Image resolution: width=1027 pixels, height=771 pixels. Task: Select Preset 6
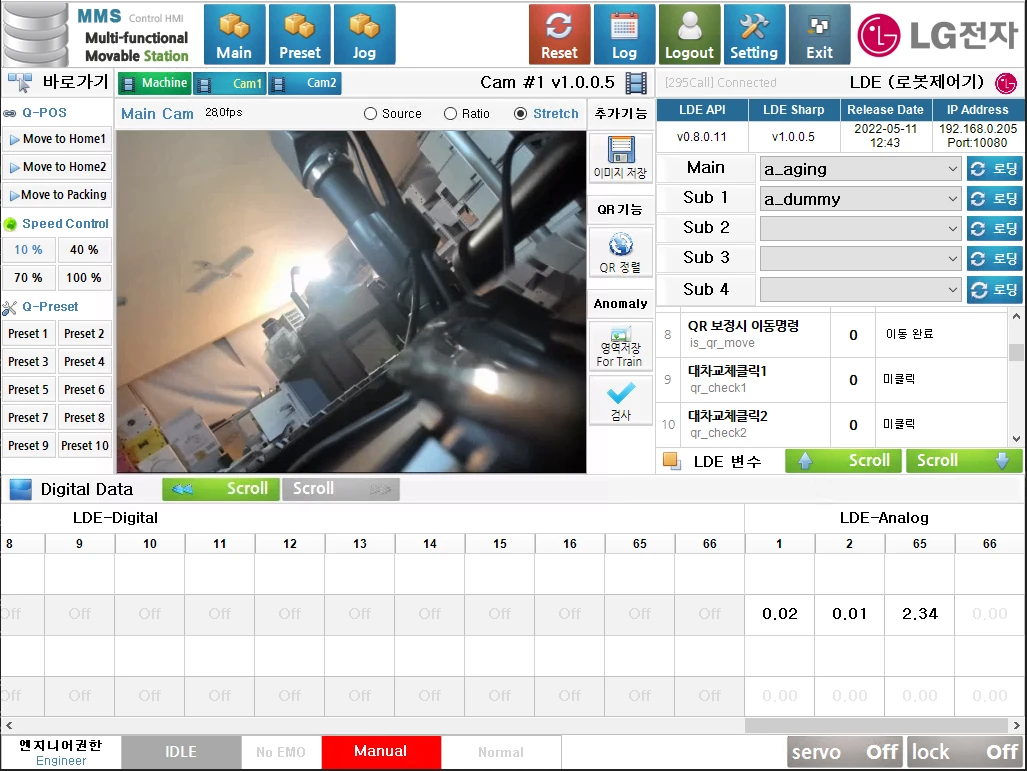(x=84, y=390)
